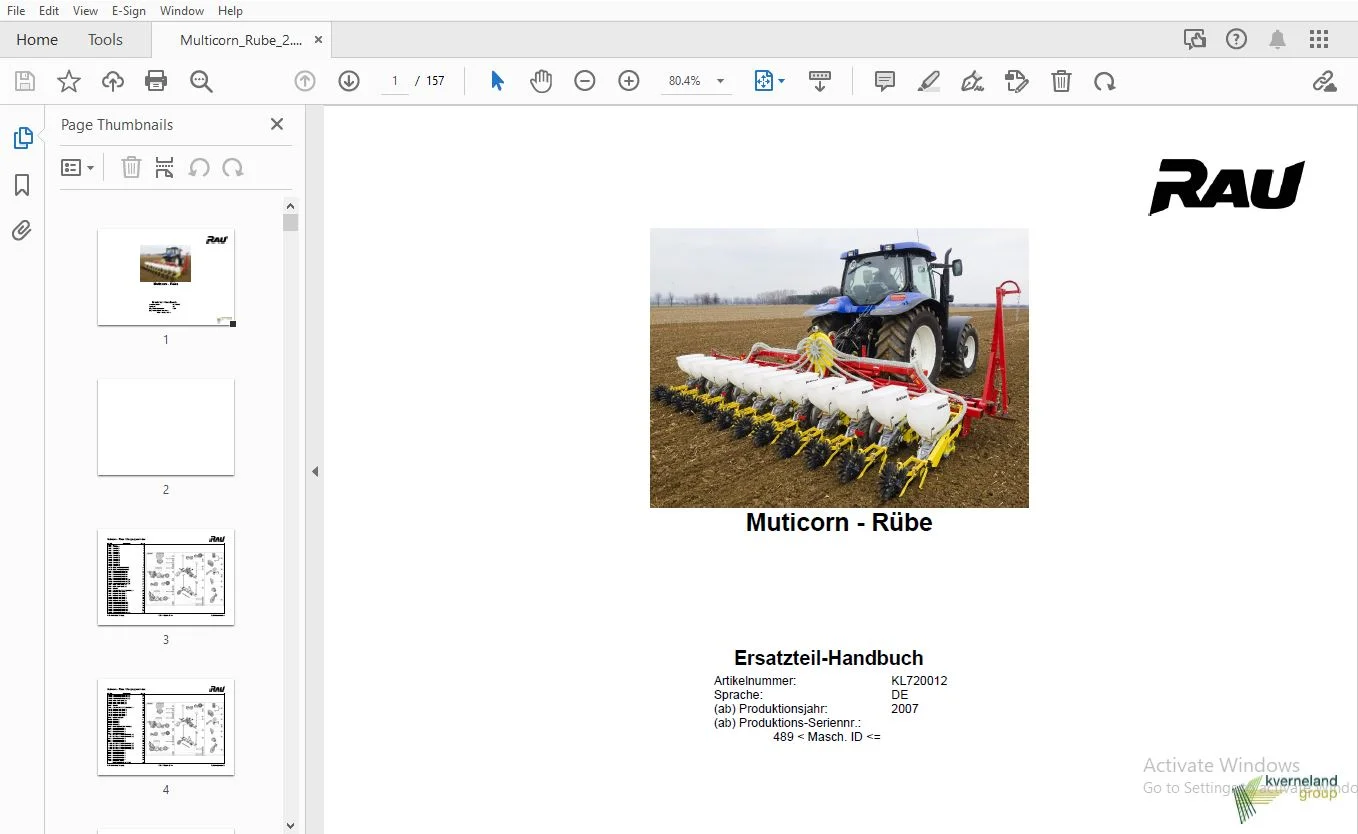Click the Save file icon
The width and height of the screenshot is (1358, 834).
(25, 81)
